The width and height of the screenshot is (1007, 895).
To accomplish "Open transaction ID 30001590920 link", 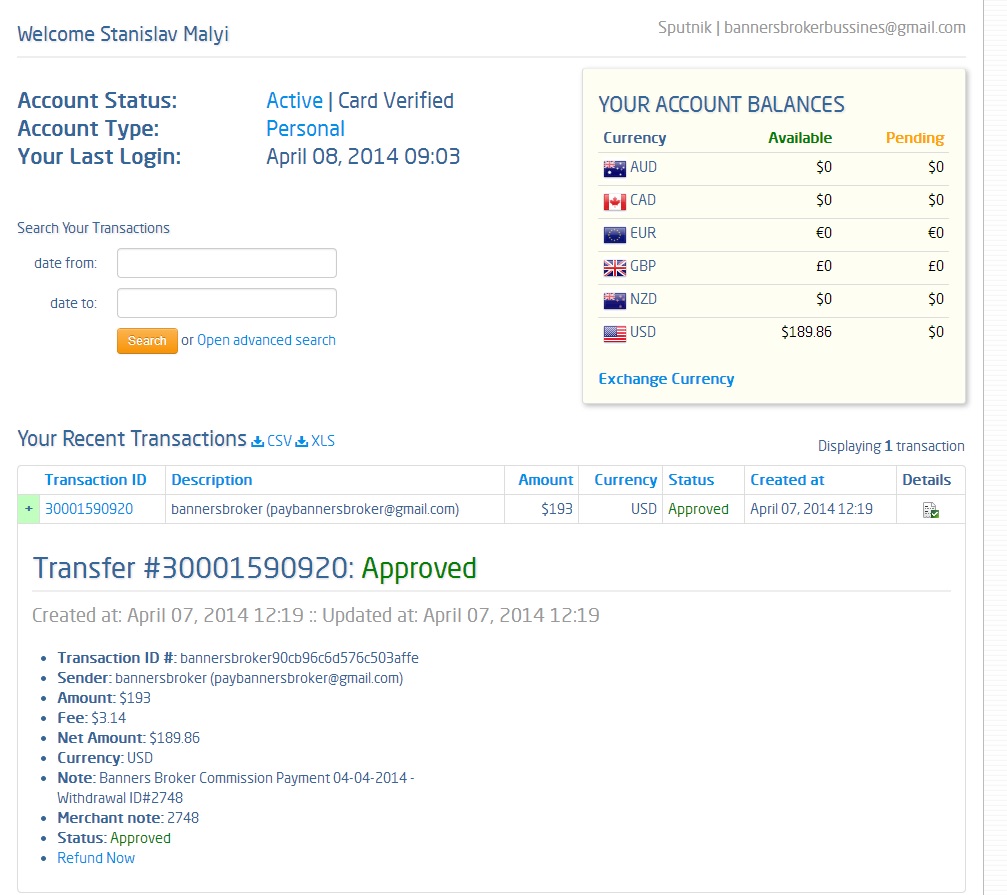I will tap(89, 509).
